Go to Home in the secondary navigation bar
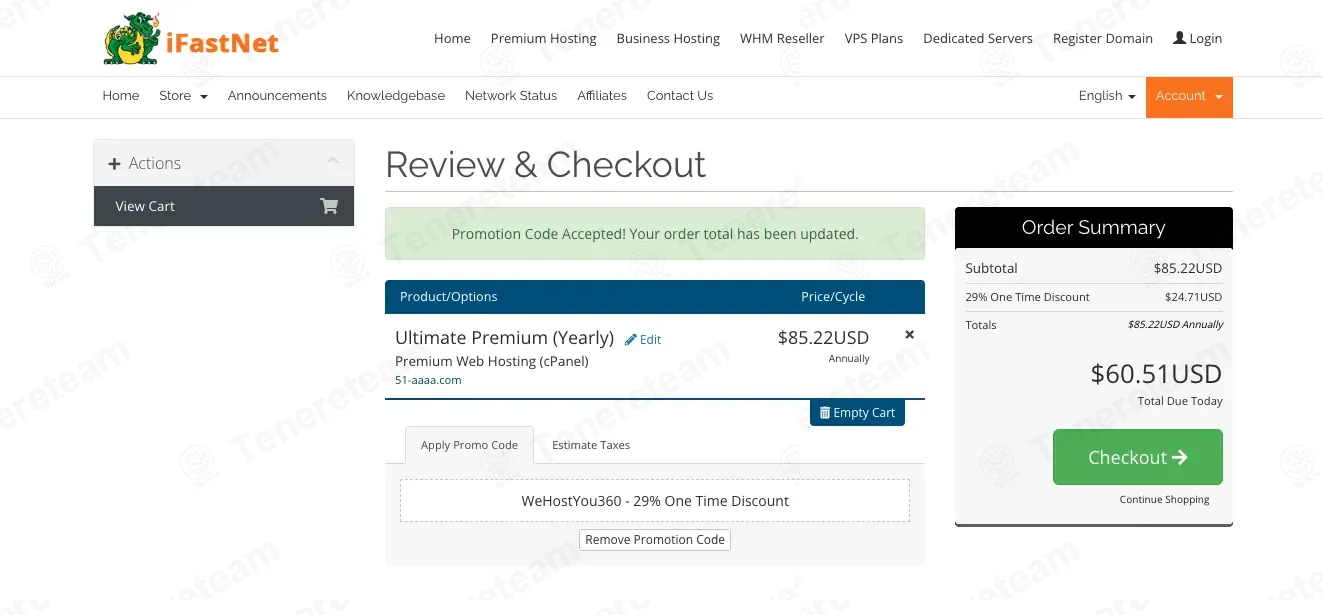 tap(121, 96)
